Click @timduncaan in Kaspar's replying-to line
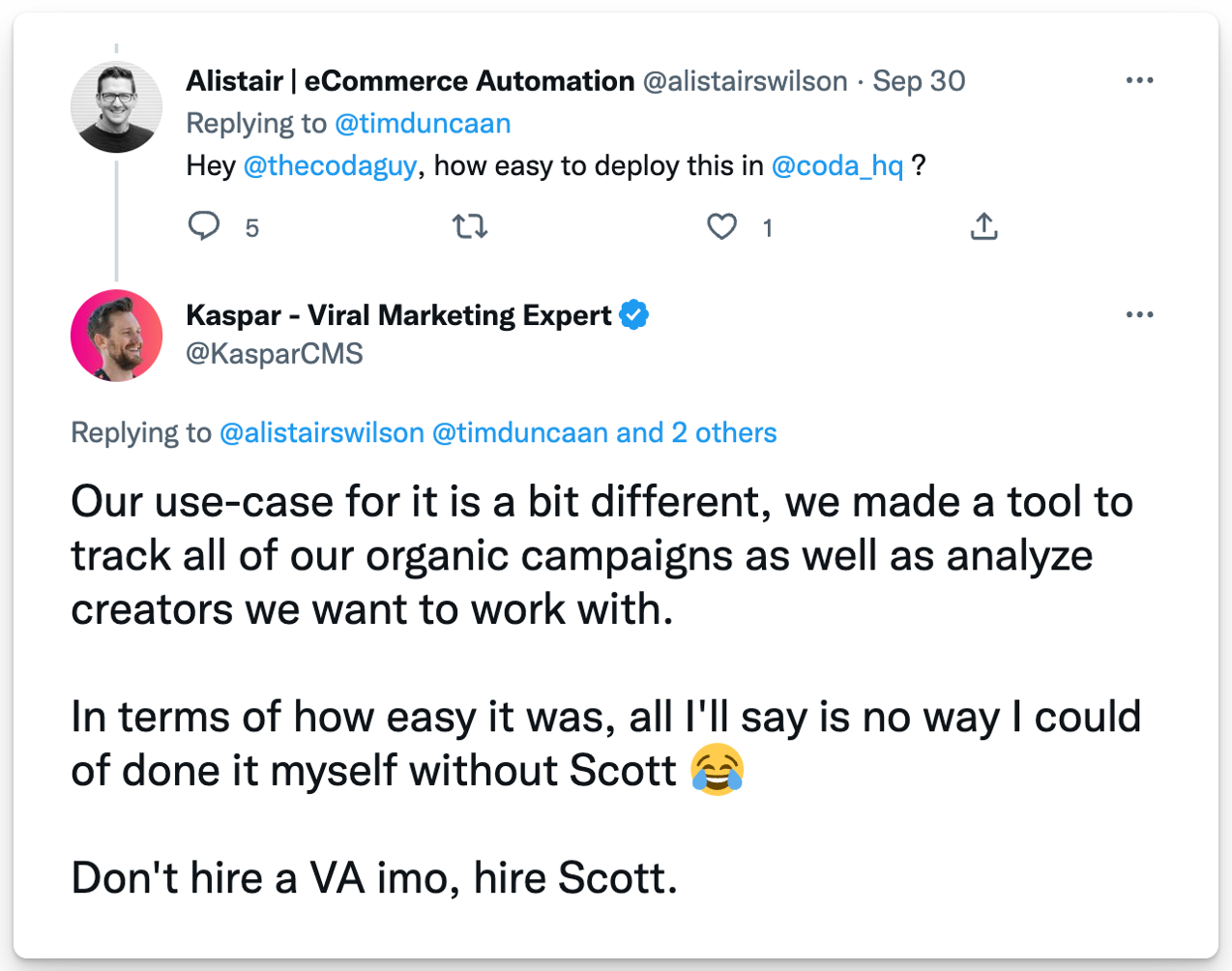 click(520, 432)
